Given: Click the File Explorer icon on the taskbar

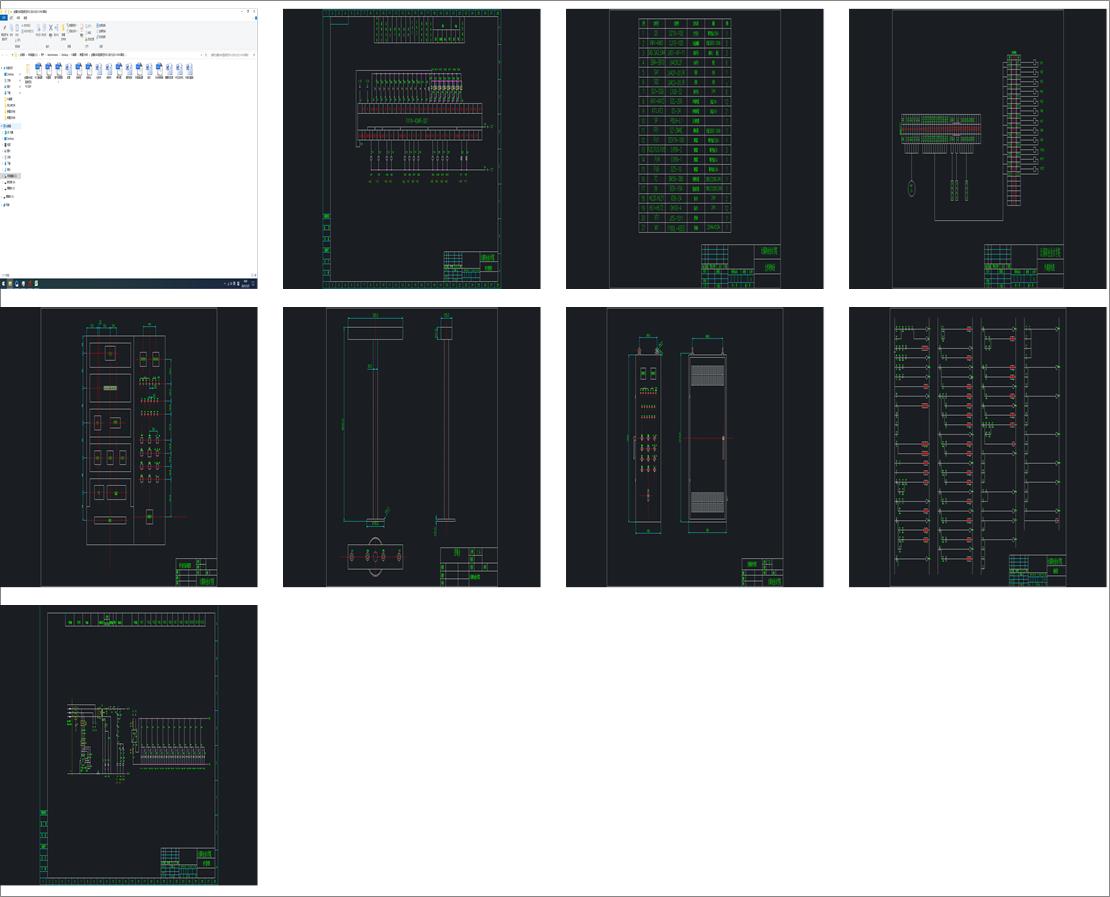Looking at the screenshot, I should click(10, 283).
